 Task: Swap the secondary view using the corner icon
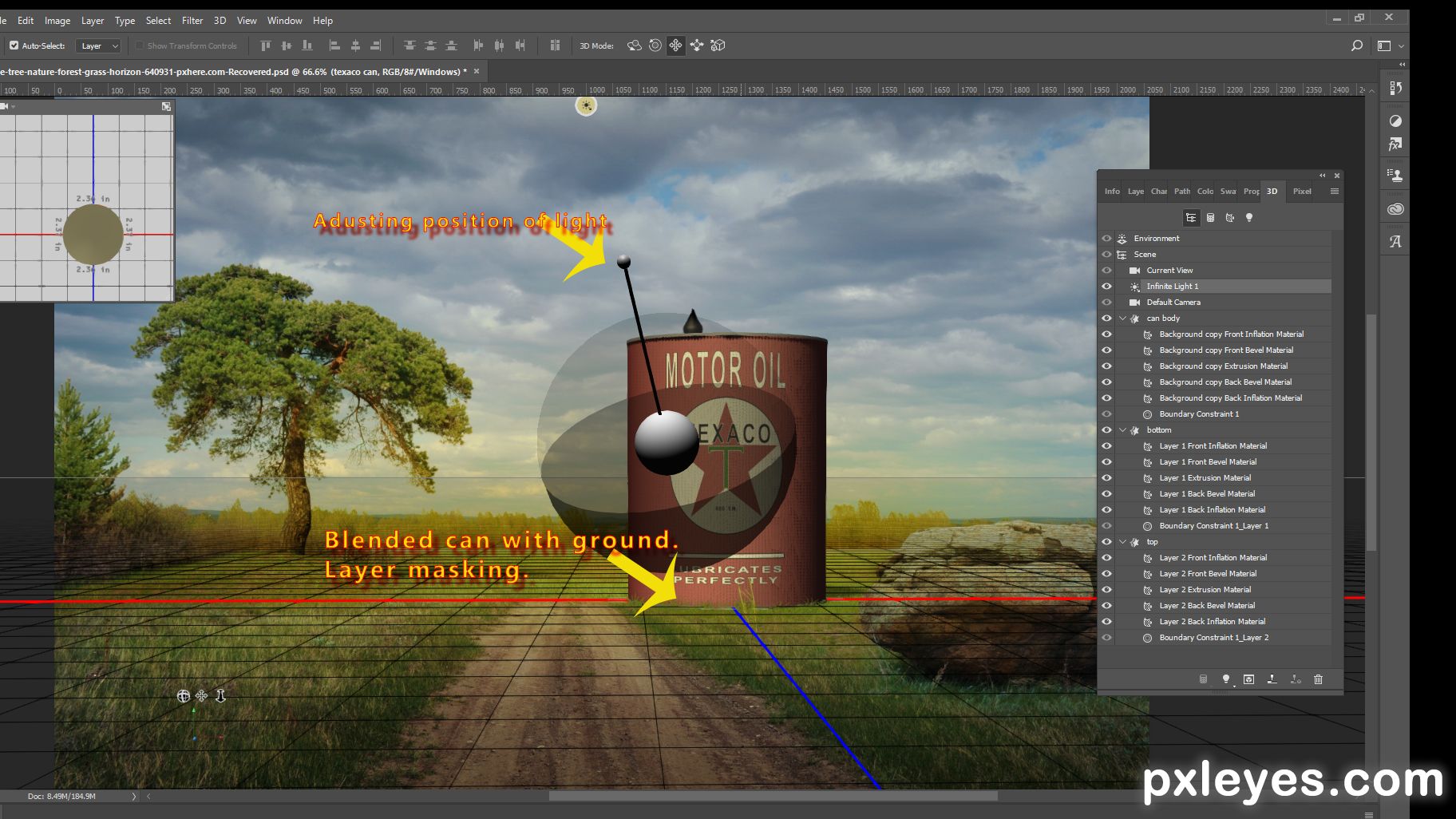click(166, 106)
